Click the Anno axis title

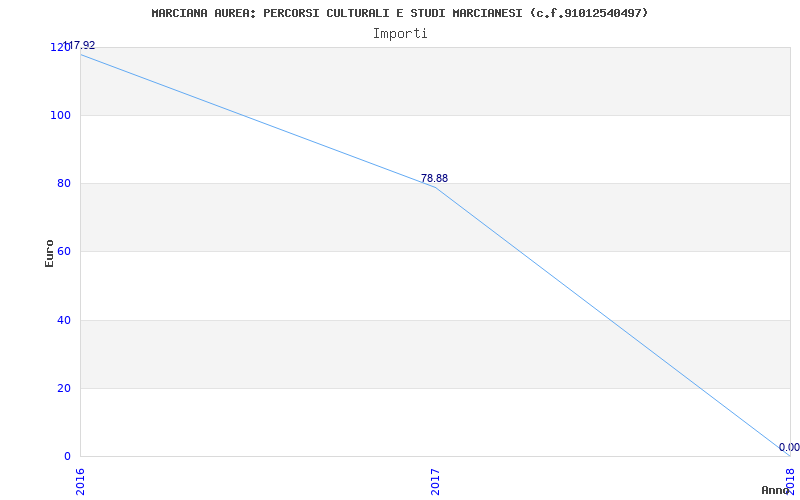[x=776, y=490]
